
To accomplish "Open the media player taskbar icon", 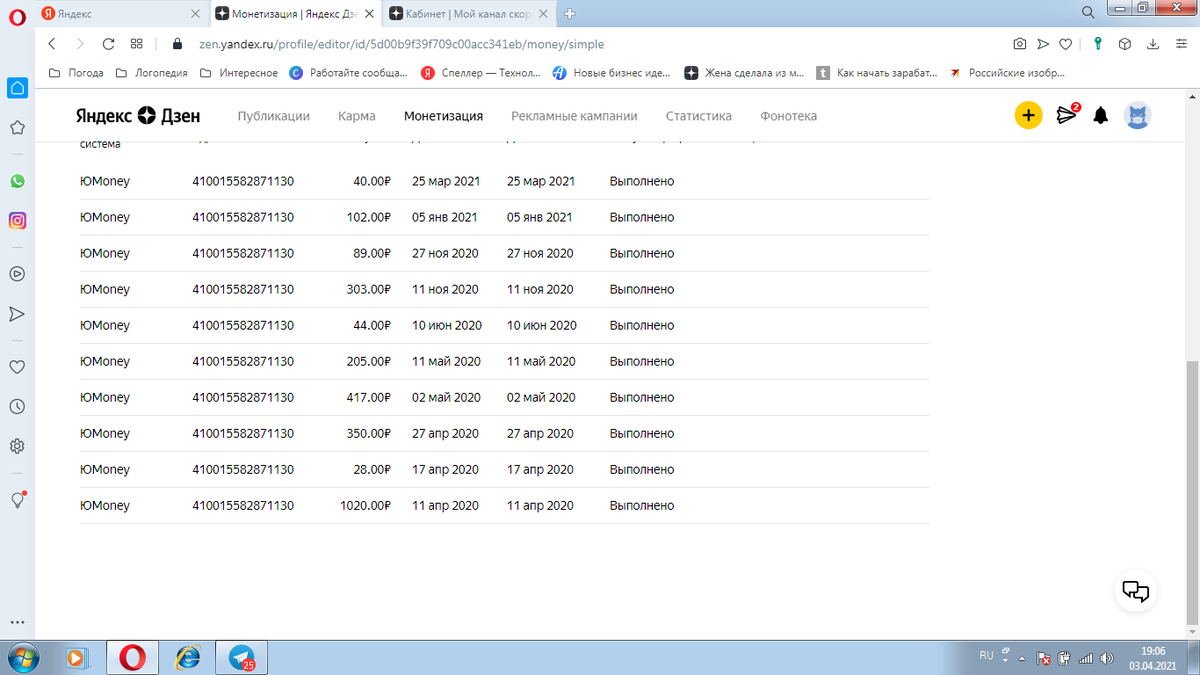I will (x=77, y=658).
